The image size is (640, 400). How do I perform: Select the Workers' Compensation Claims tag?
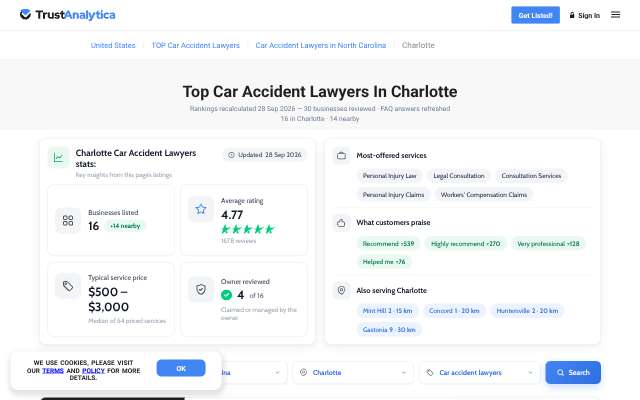(x=484, y=195)
